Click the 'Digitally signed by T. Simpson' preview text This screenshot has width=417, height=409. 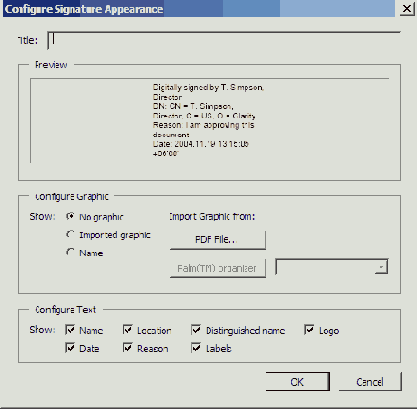[x=208, y=87]
